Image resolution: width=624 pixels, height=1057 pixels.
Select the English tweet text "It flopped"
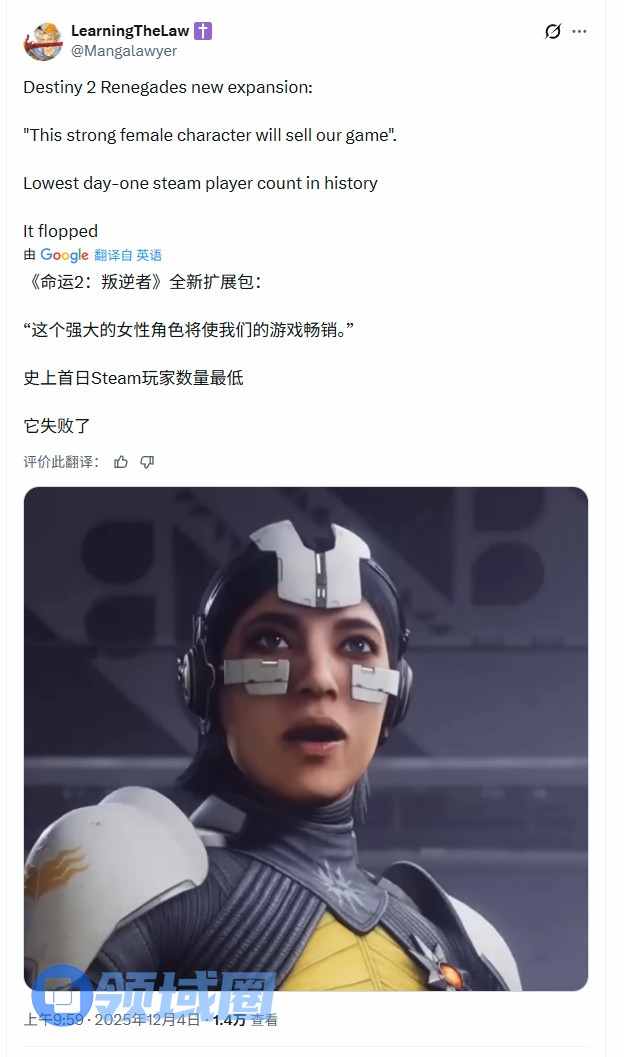click(x=61, y=231)
